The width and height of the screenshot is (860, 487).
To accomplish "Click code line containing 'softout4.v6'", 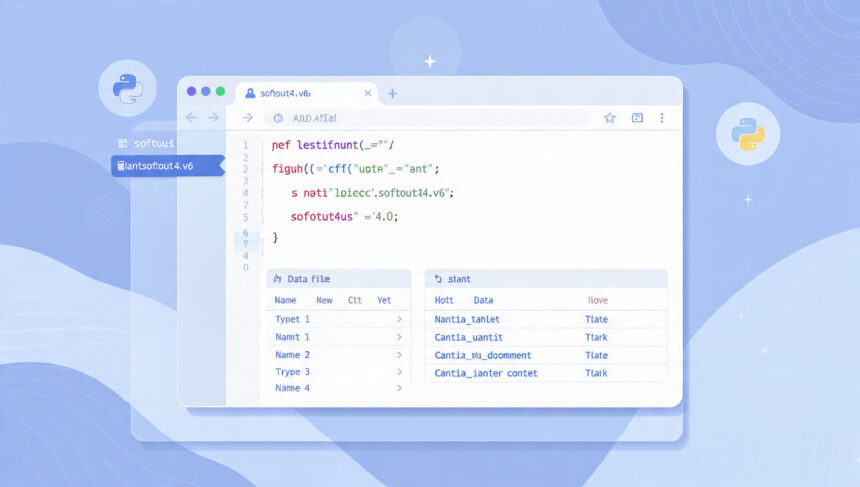I will pos(372,193).
